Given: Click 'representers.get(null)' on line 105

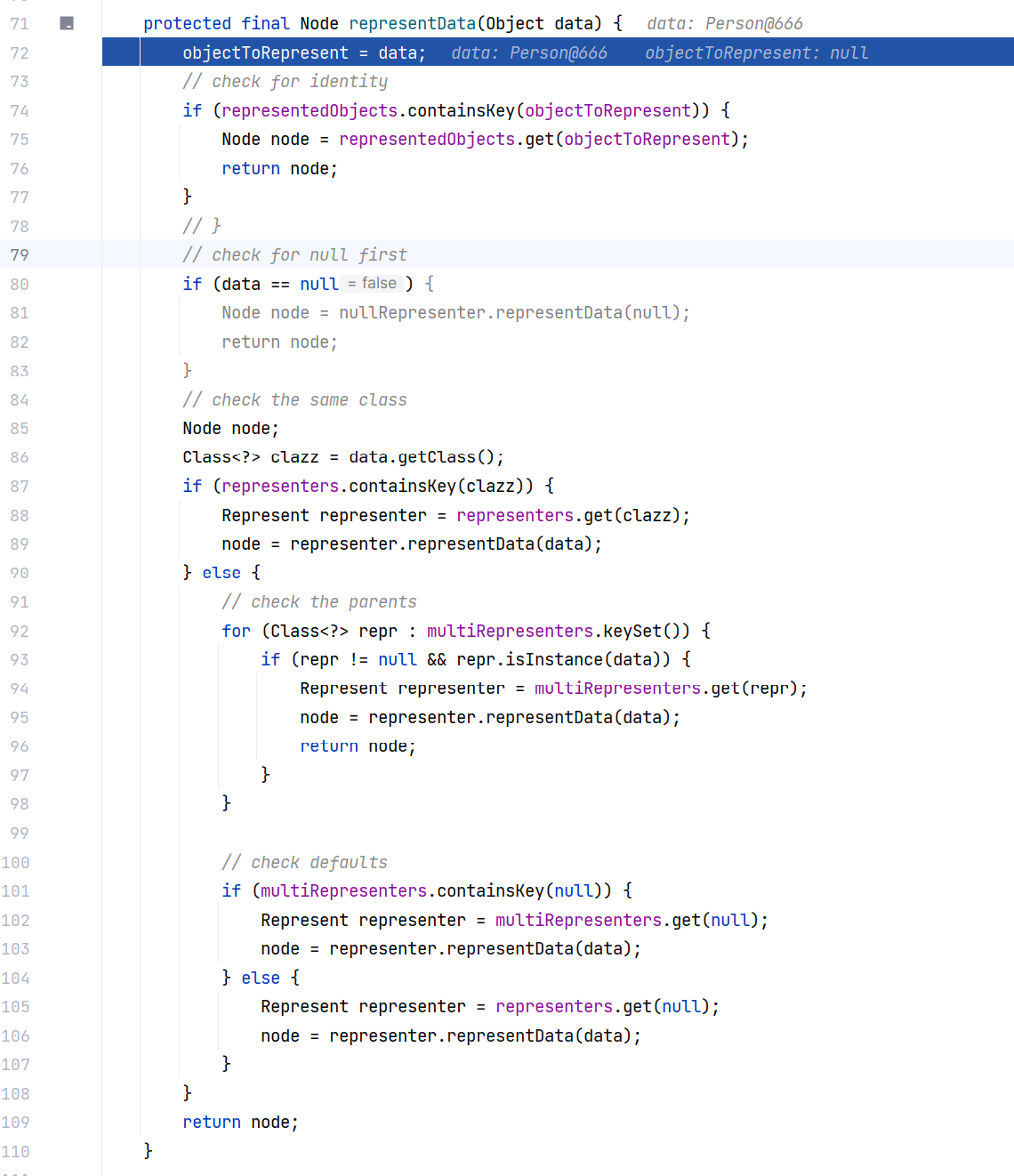Looking at the screenshot, I should click(602, 1007).
